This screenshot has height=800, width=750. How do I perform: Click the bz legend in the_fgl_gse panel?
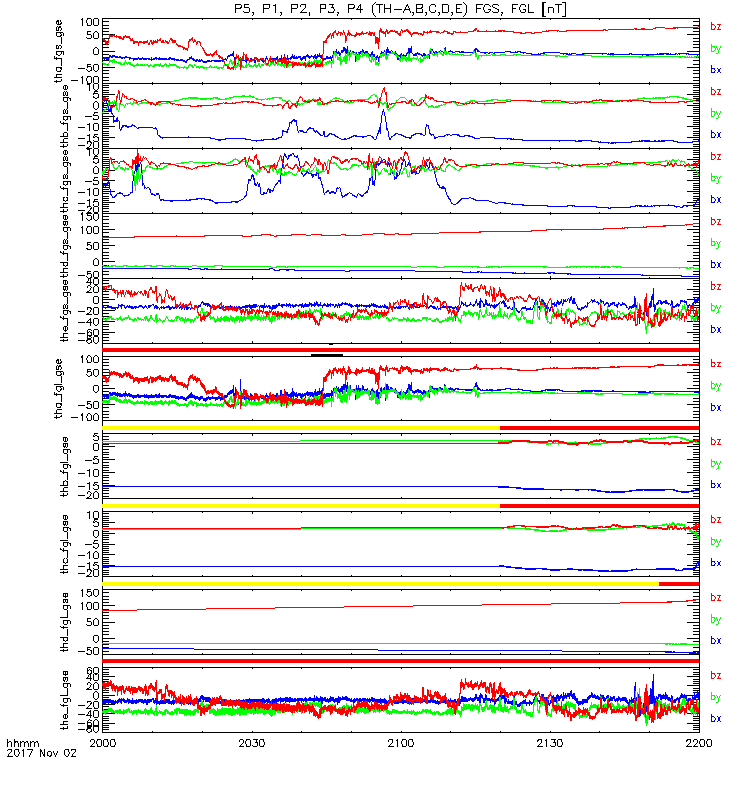pyautogui.click(x=716, y=676)
